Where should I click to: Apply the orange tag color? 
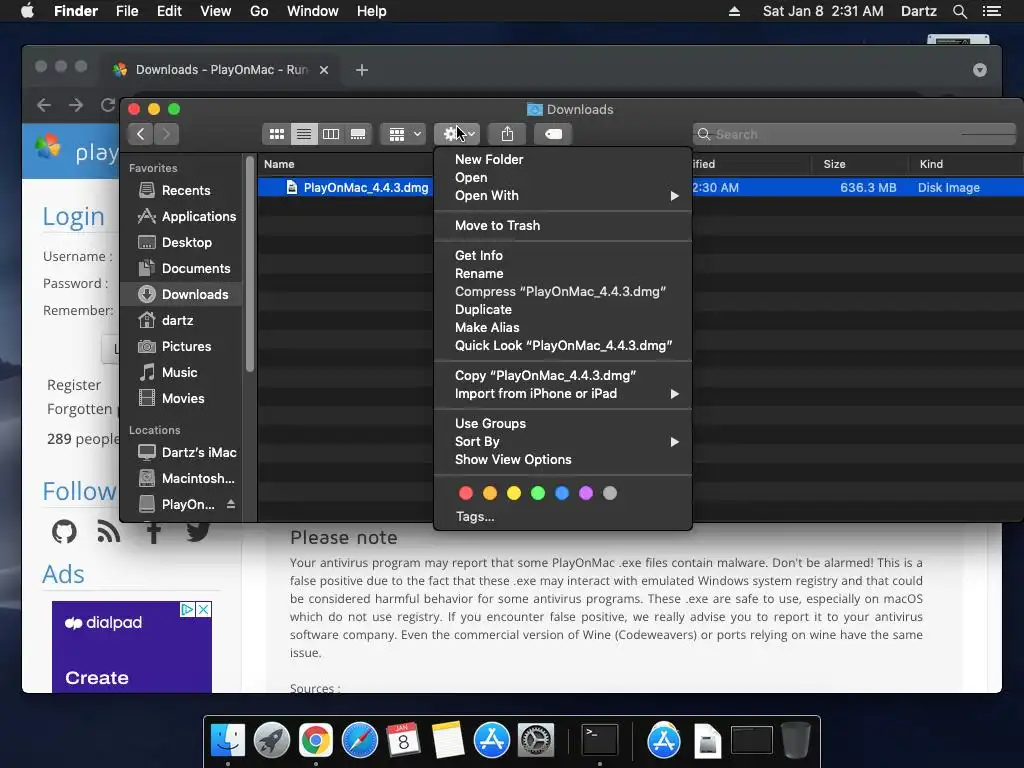coord(490,493)
